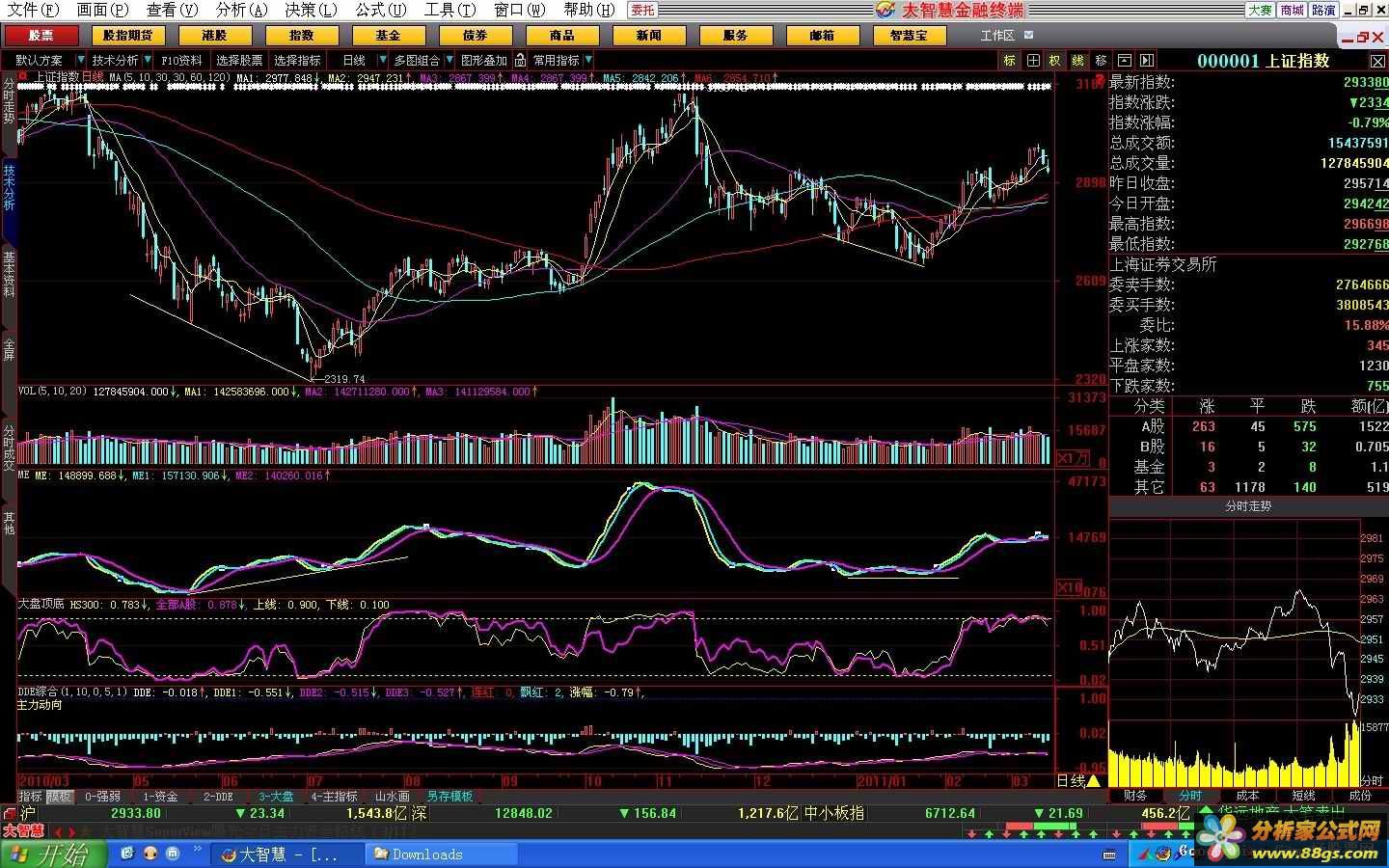The image size is (1389, 868).
Task: Click the small red window icon left of 沪
Action: (9, 813)
